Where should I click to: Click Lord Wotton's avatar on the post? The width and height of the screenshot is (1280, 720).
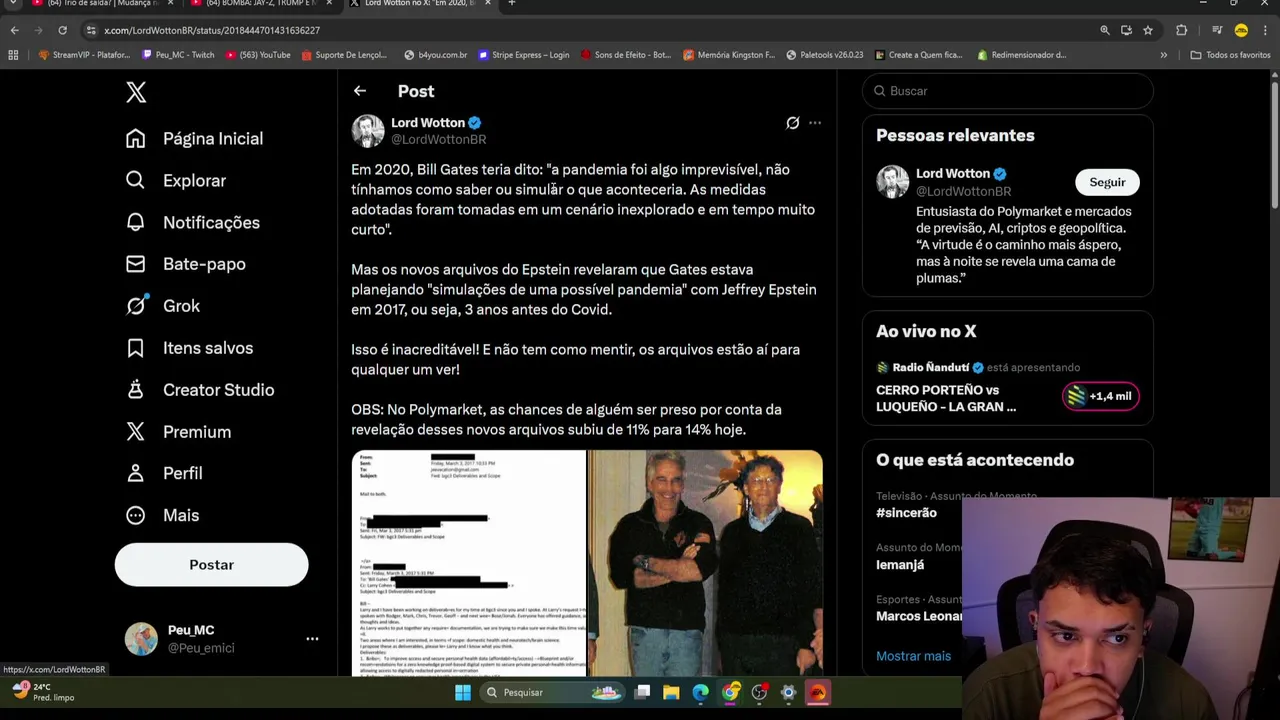pyautogui.click(x=368, y=131)
